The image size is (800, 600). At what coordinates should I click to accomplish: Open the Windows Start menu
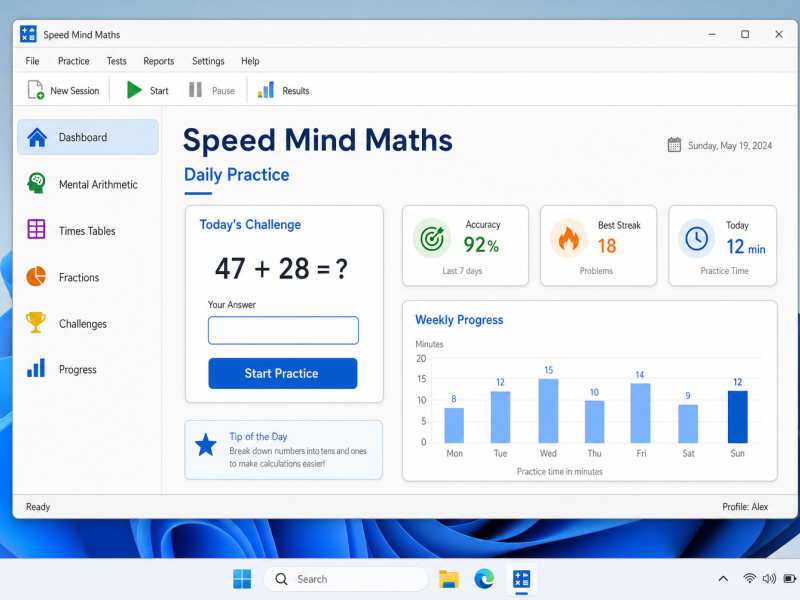[x=242, y=579]
